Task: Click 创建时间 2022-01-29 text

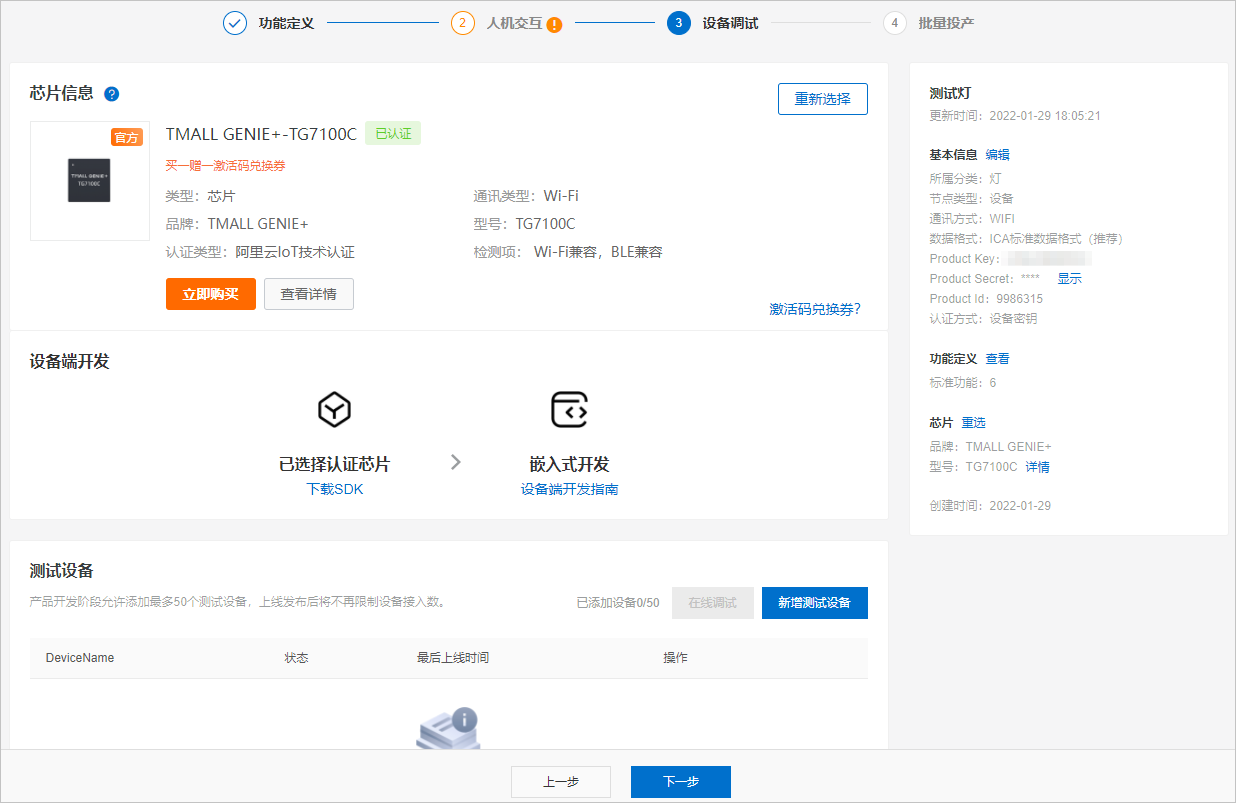Action: tap(990, 506)
